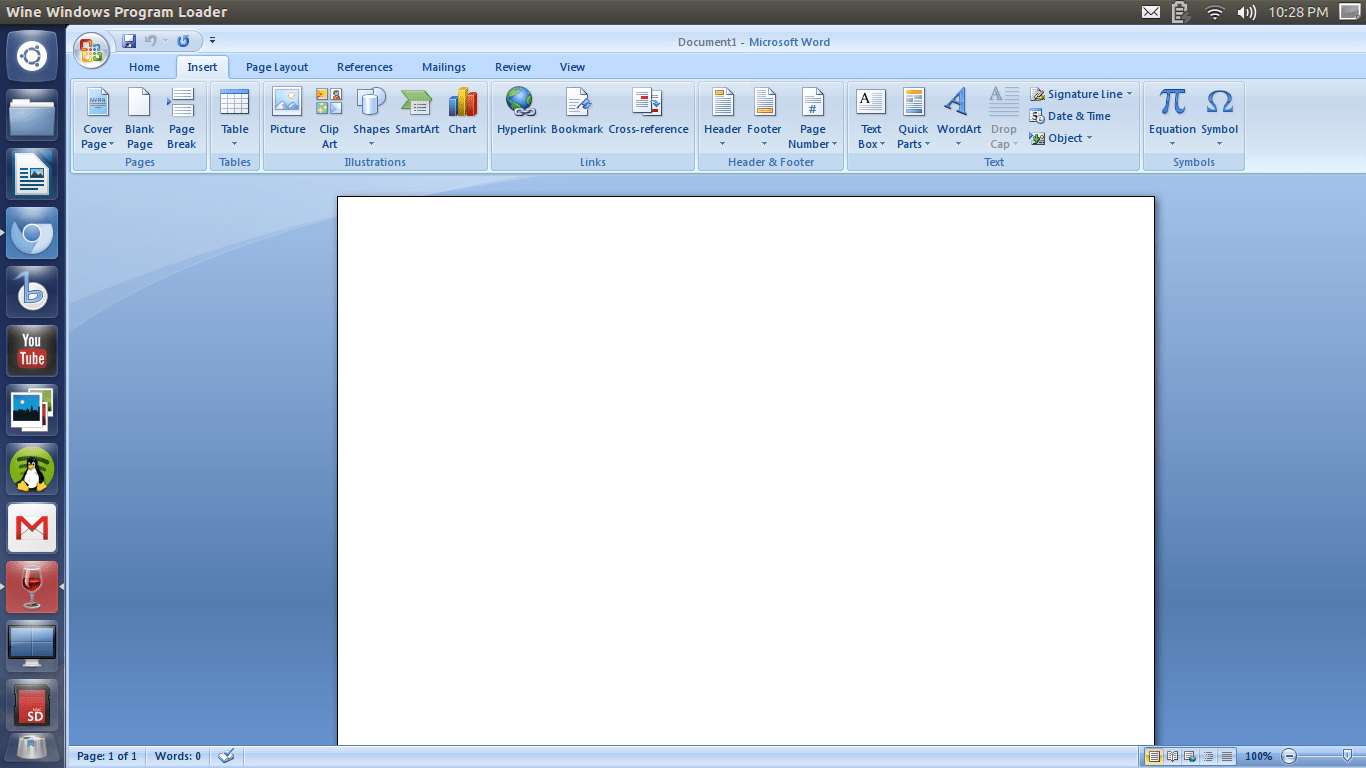Open the Page Layout tab
1366x768 pixels.
pyautogui.click(x=277, y=67)
